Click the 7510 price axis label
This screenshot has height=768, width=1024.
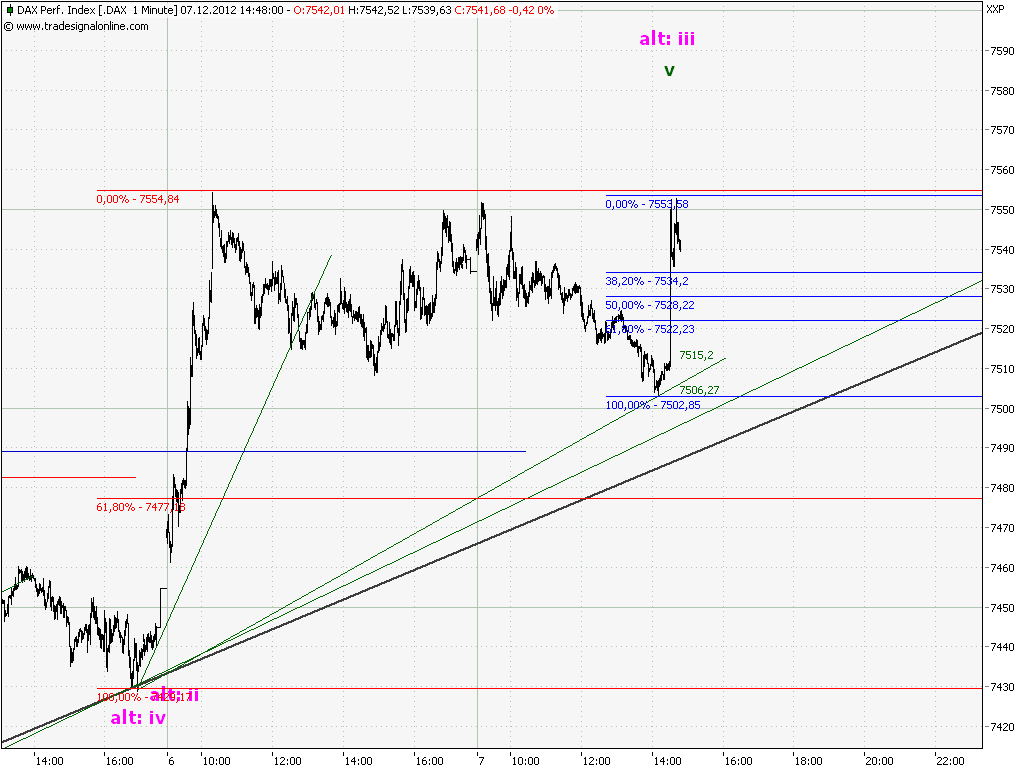pos(1002,369)
